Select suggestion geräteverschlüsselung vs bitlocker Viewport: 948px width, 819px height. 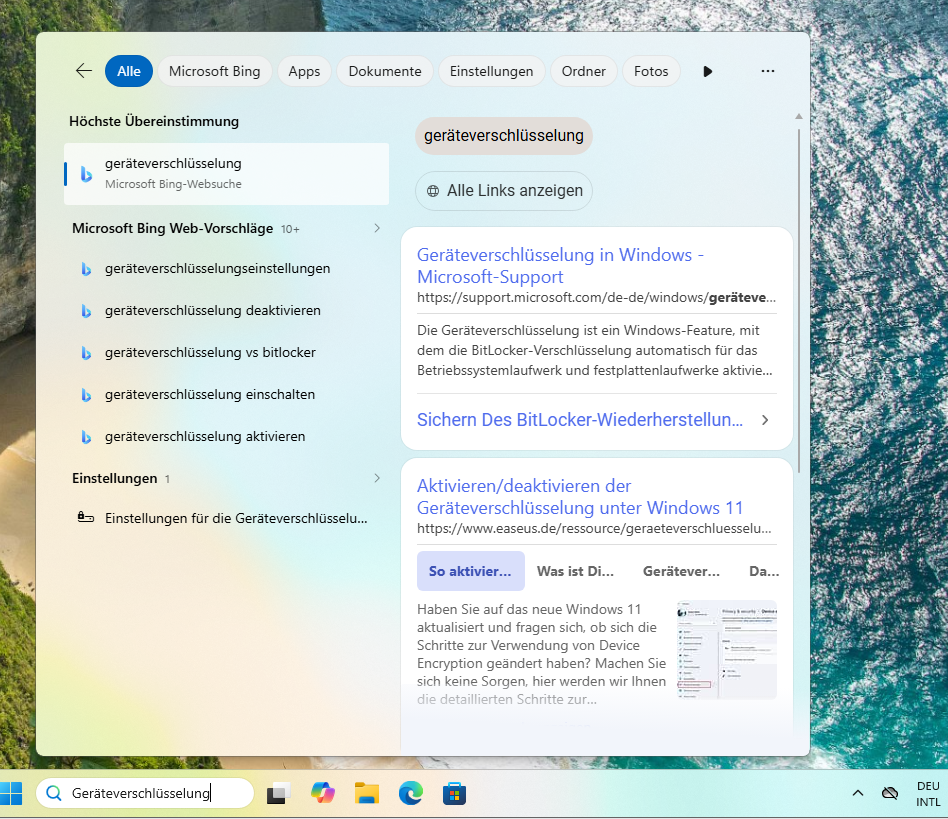click(x=226, y=353)
